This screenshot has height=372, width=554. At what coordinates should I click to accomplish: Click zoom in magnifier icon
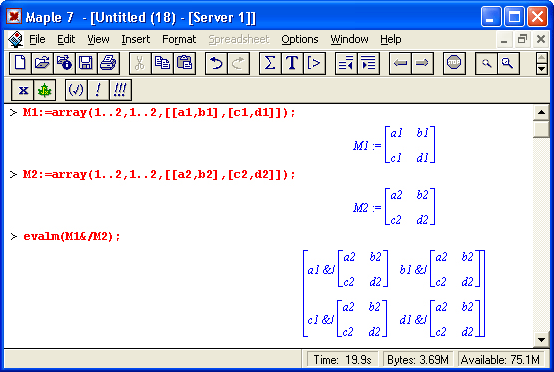click(508, 63)
